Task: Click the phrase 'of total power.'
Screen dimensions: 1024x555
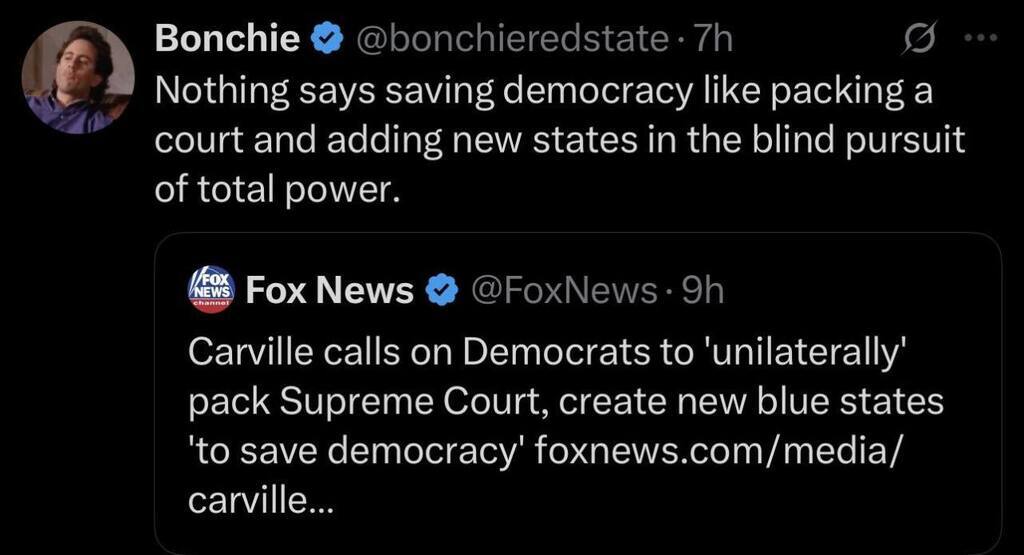Action: pos(276,188)
